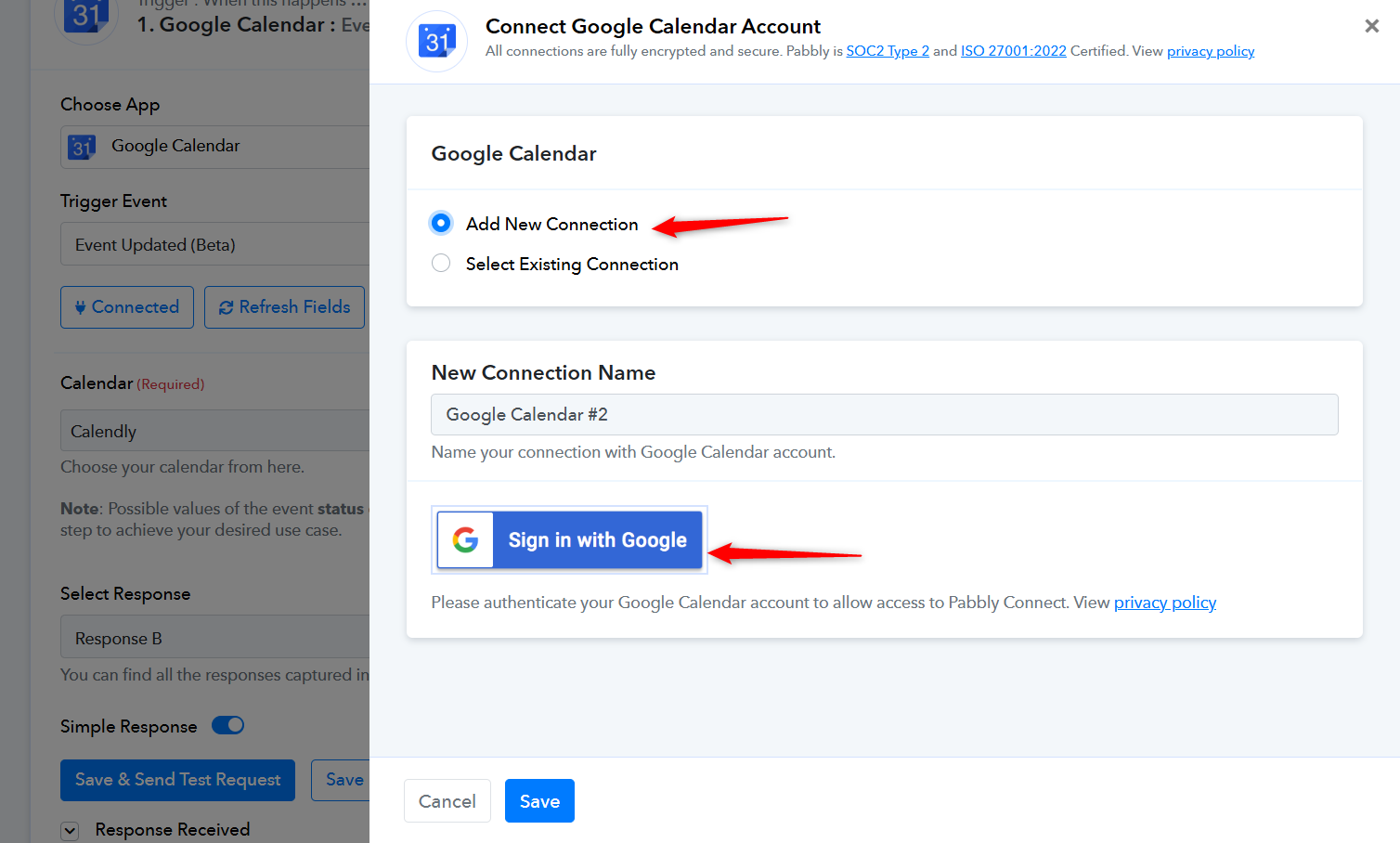The image size is (1400, 843).
Task: Expand the Response Received section
Action: coord(71,831)
